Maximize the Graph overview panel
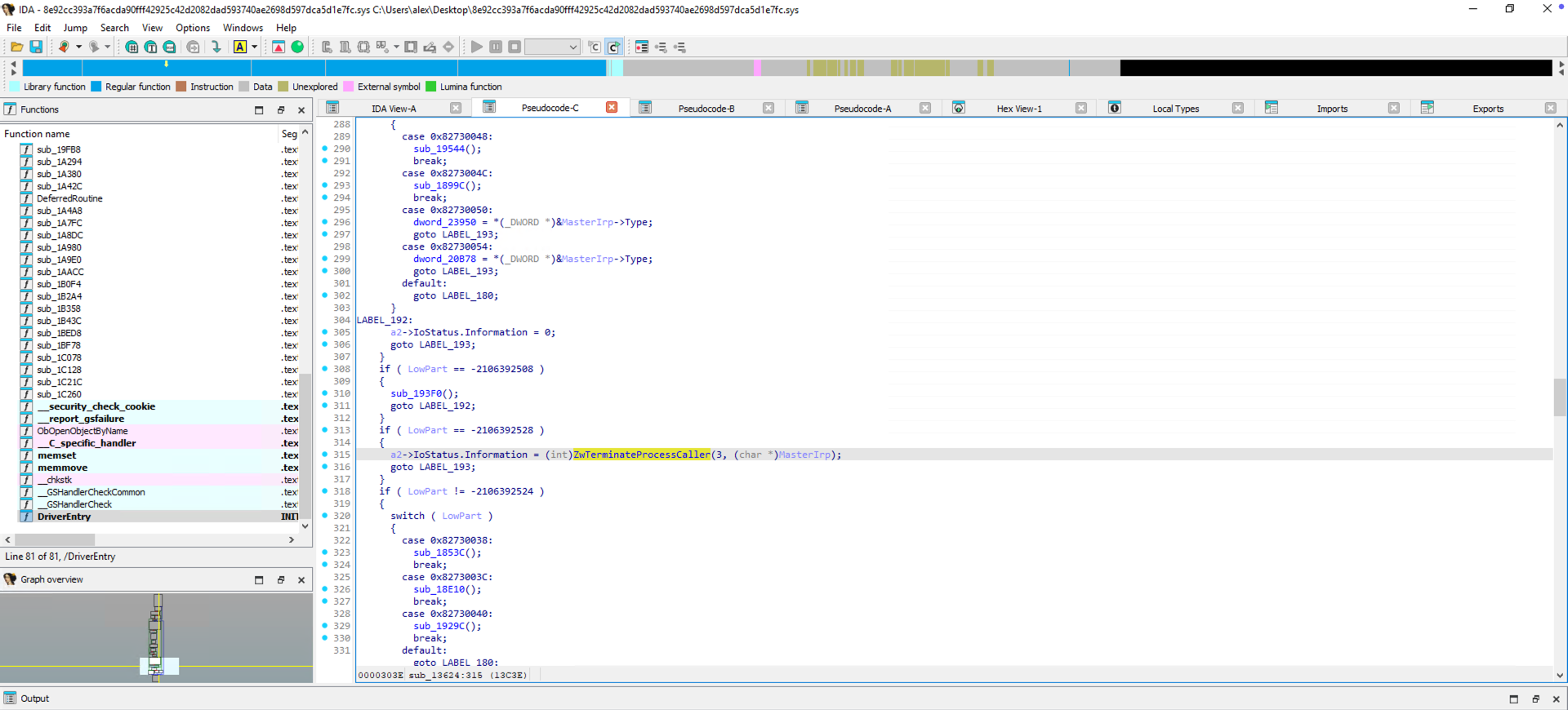Image resolution: width=1568 pixels, height=710 pixels. pyautogui.click(x=259, y=580)
